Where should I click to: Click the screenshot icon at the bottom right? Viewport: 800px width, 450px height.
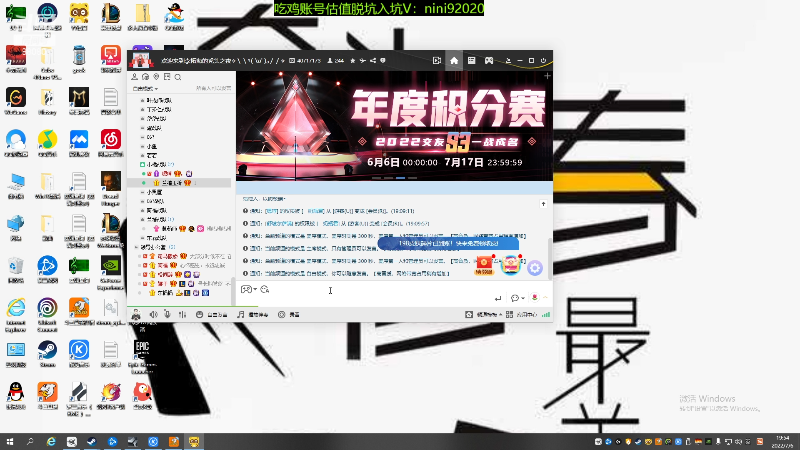click(x=469, y=314)
